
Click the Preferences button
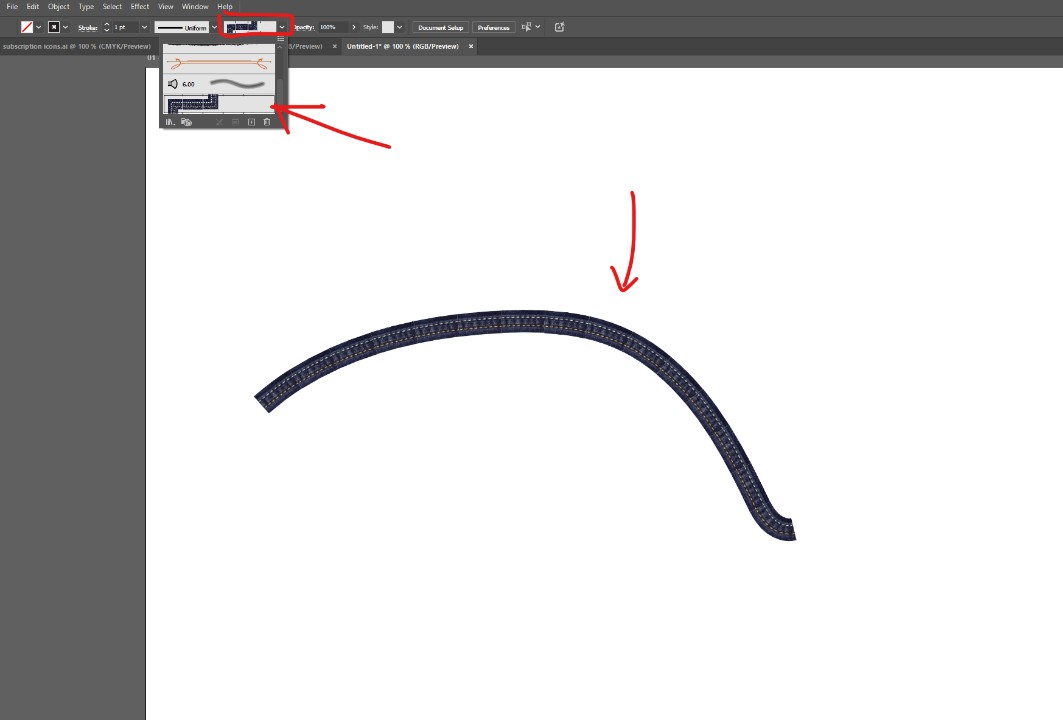494,27
